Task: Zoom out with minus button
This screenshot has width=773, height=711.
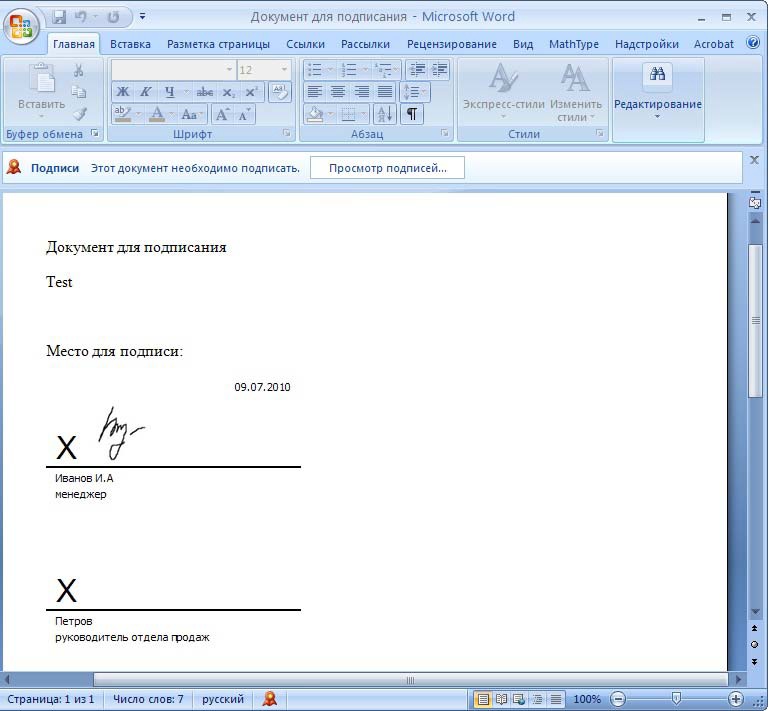Action: click(x=618, y=699)
